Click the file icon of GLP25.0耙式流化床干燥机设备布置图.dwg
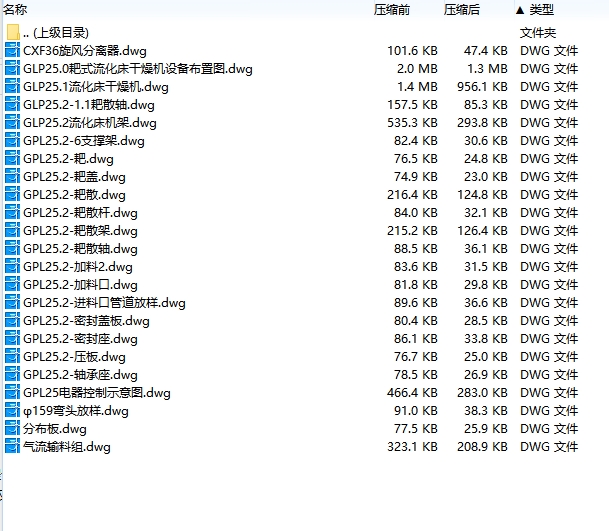Screen dimensions: 609x531 (12, 68)
